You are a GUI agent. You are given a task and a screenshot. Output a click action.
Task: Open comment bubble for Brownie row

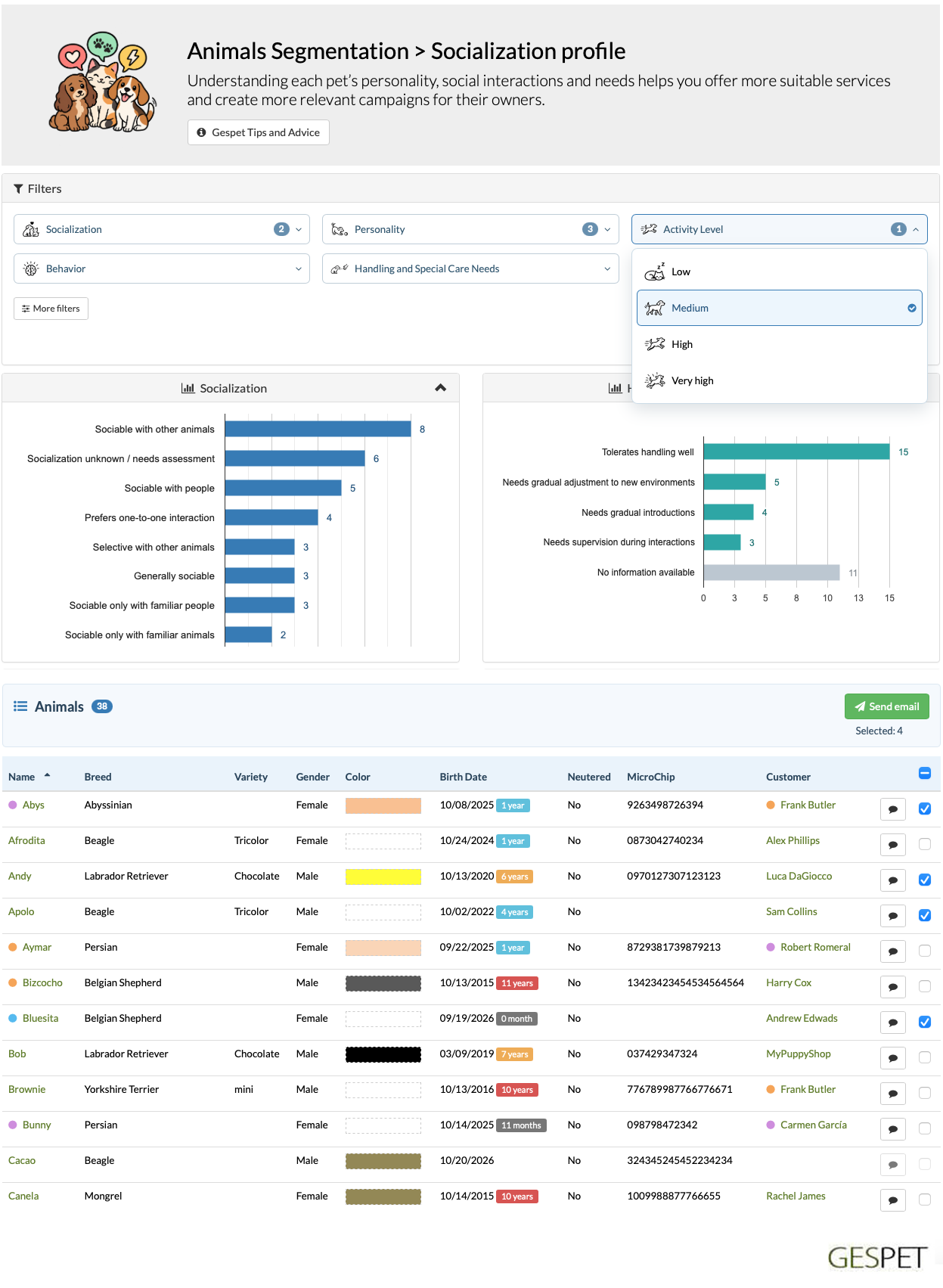[x=893, y=1094]
